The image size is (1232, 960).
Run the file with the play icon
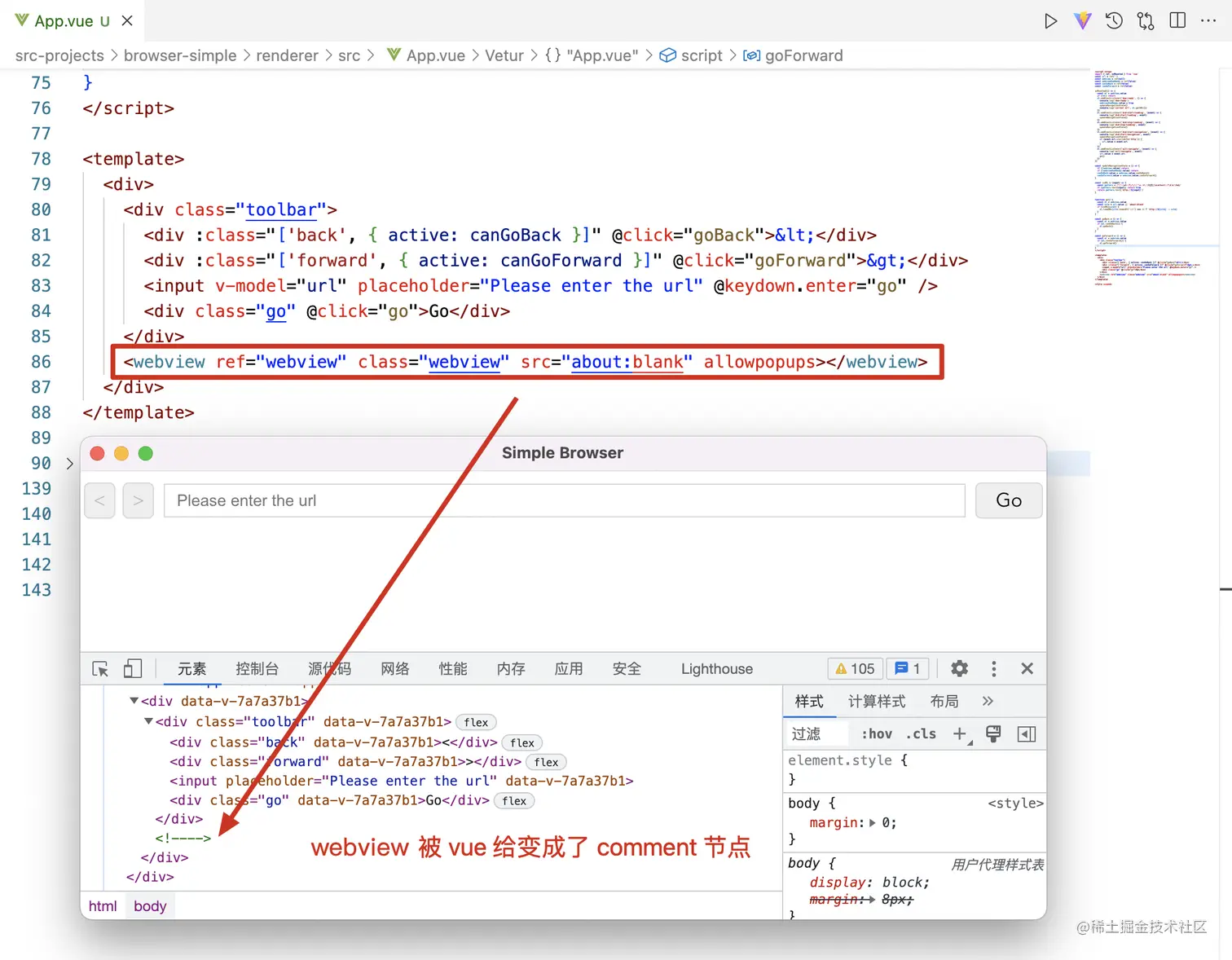point(1051,20)
